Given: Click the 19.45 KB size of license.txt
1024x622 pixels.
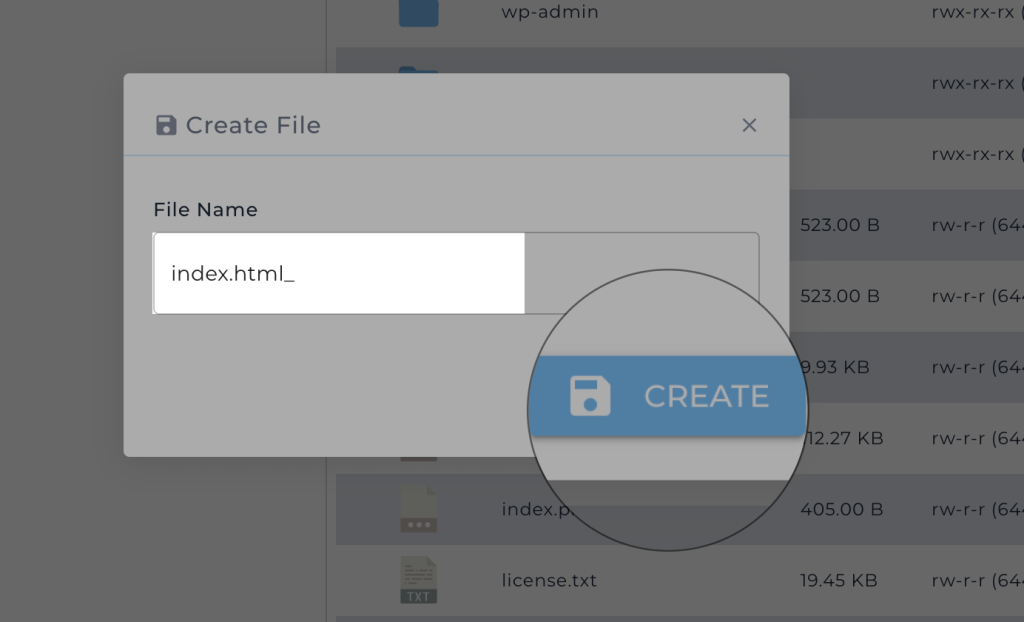Looking at the screenshot, I should click(x=839, y=580).
